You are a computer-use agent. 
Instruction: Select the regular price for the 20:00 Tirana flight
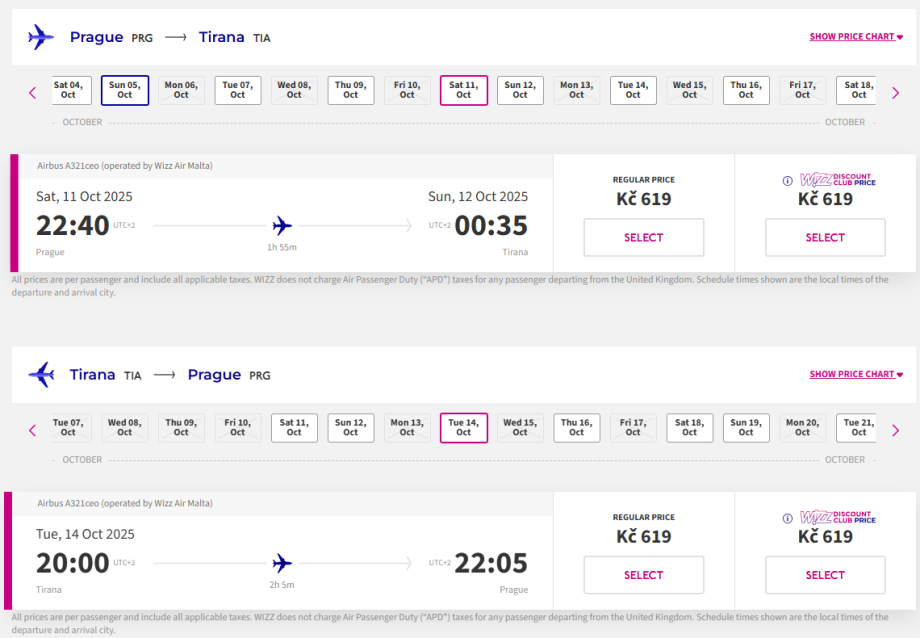click(643, 575)
